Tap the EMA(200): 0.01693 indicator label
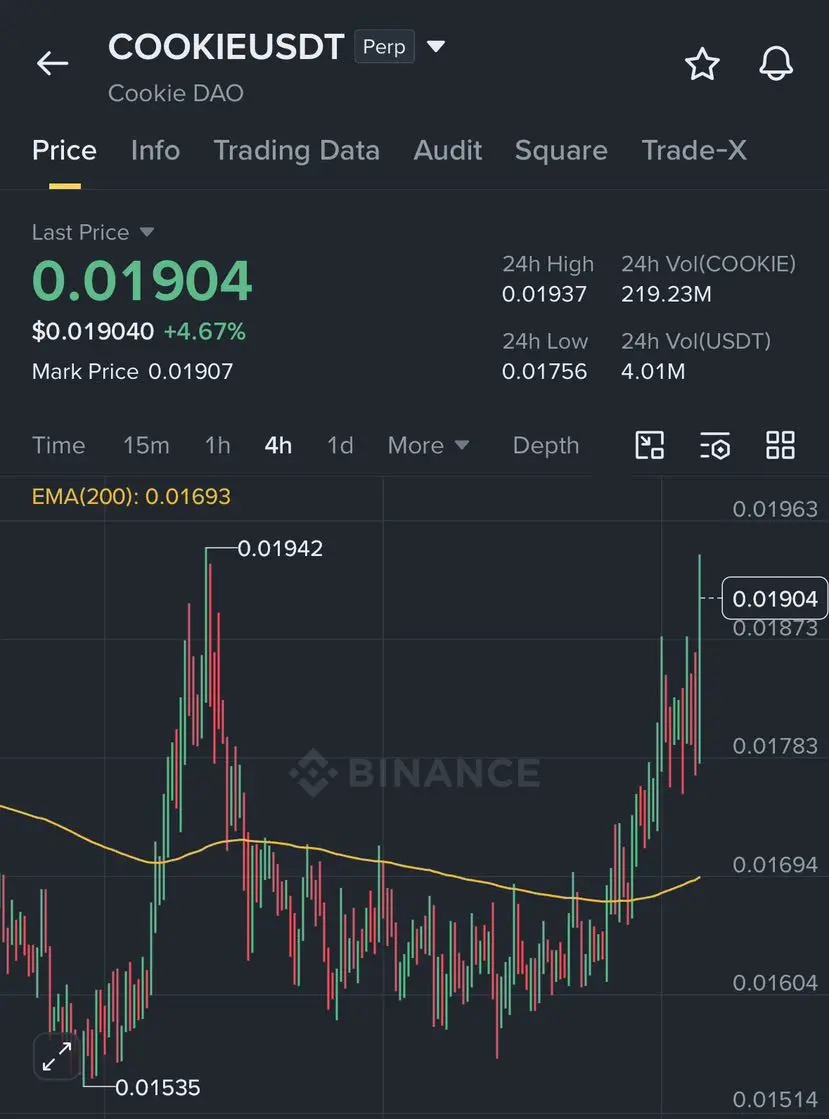 click(x=131, y=496)
